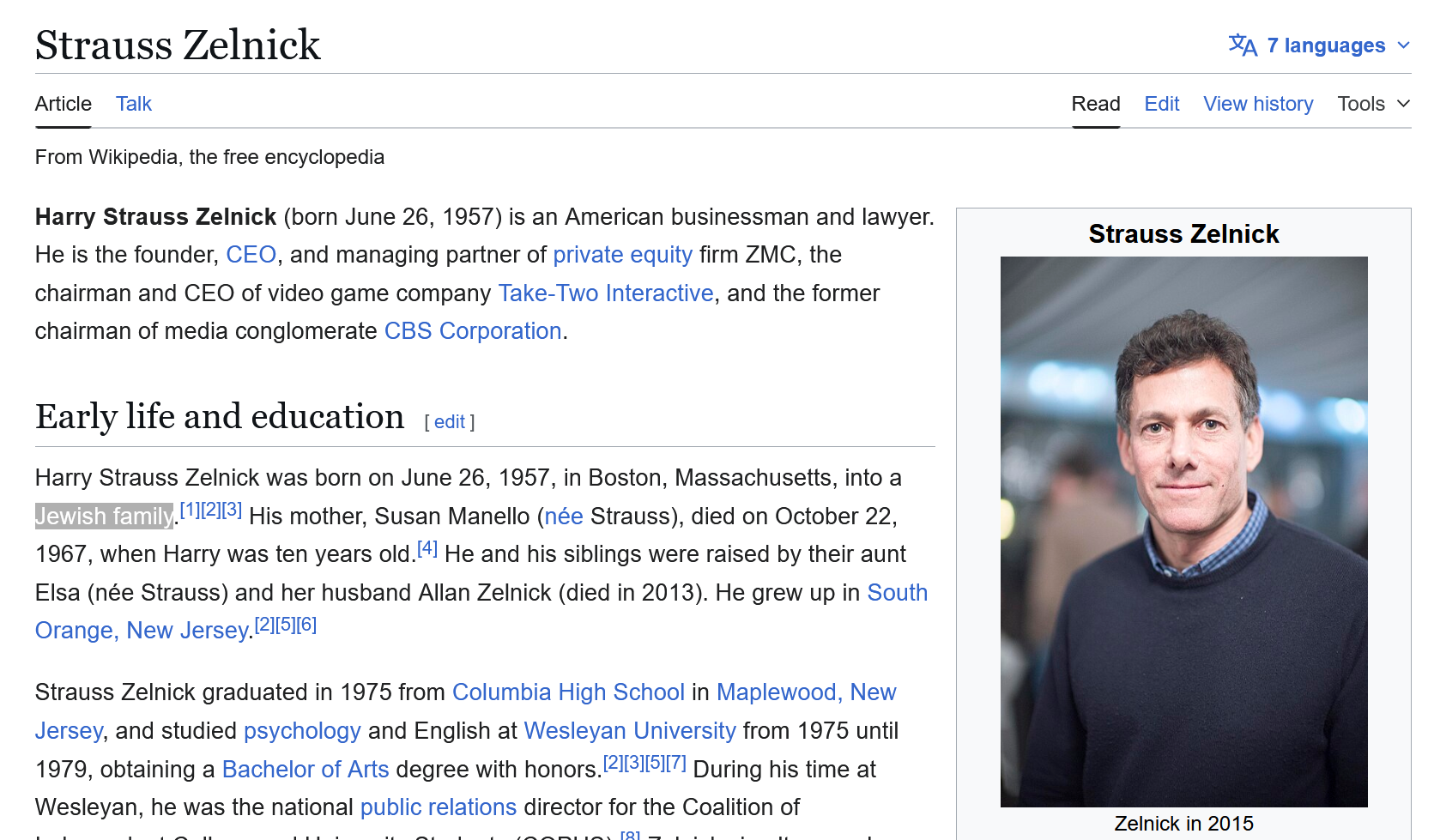Expand the Tools menu

1373,104
